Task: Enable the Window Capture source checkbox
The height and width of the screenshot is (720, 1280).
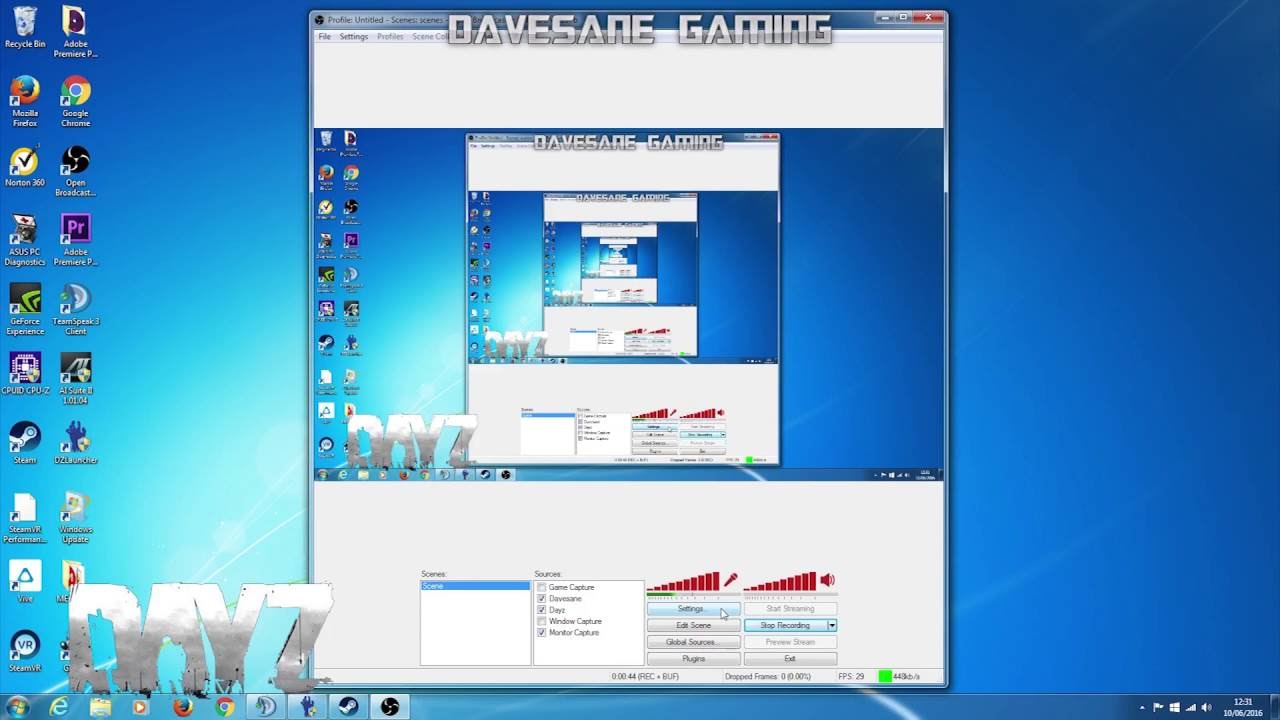Action: (542, 621)
